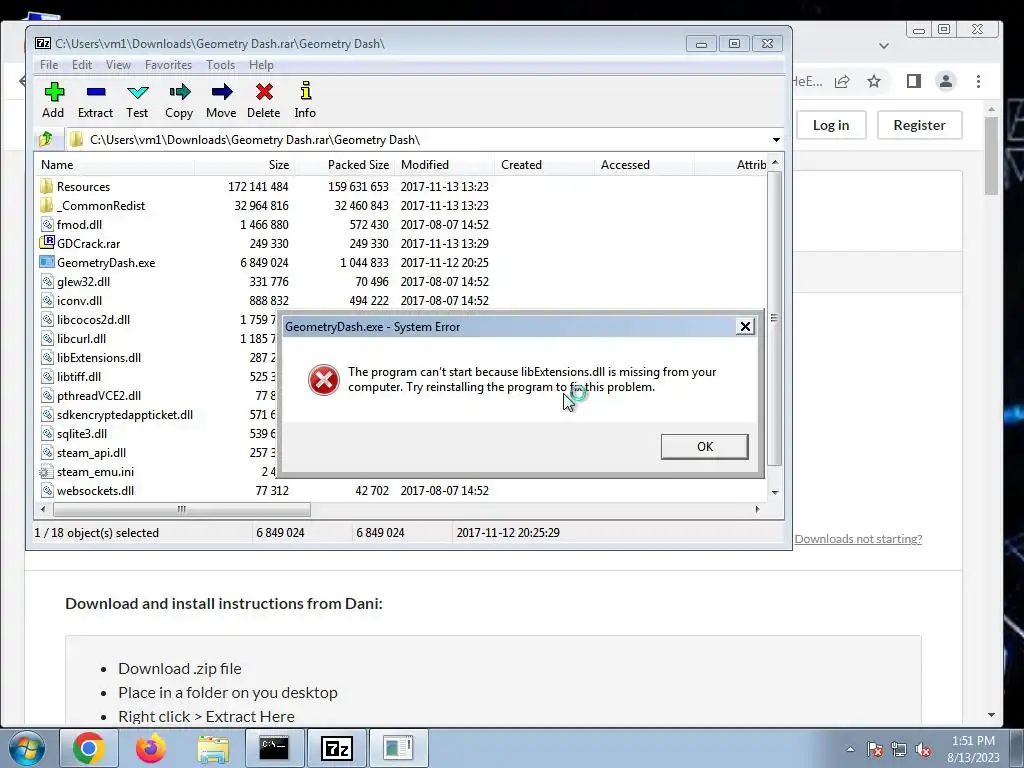Click the Log in button on webpage
Screen dimensions: 1024x768
pyautogui.click(x=831, y=125)
